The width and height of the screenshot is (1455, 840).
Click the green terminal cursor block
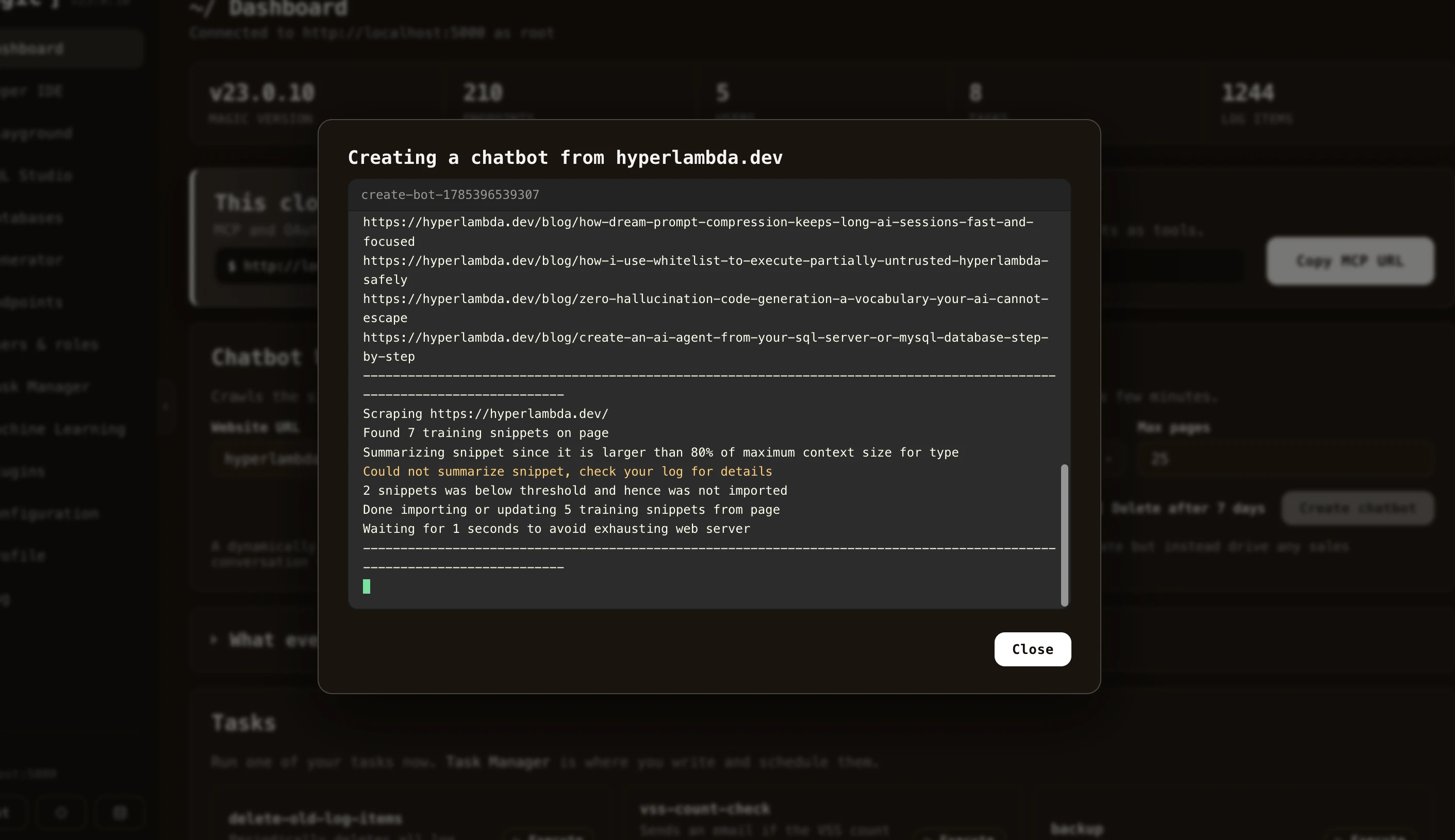point(367,586)
